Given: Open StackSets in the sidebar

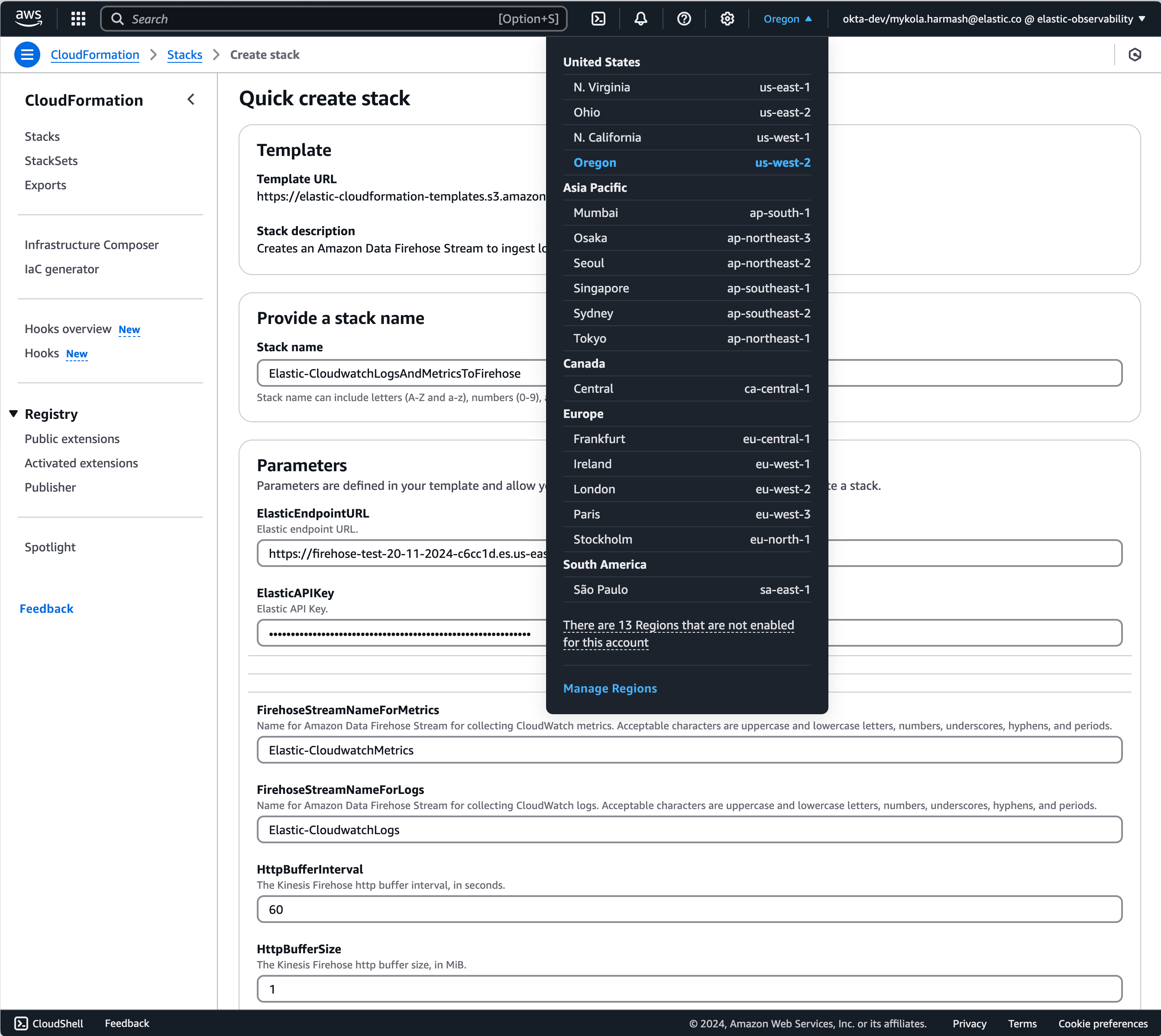Looking at the screenshot, I should click(x=51, y=161).
